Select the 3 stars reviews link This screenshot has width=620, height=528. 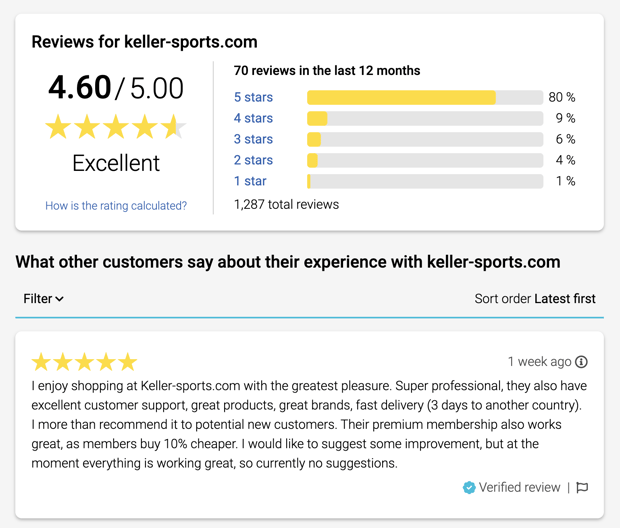253,139
